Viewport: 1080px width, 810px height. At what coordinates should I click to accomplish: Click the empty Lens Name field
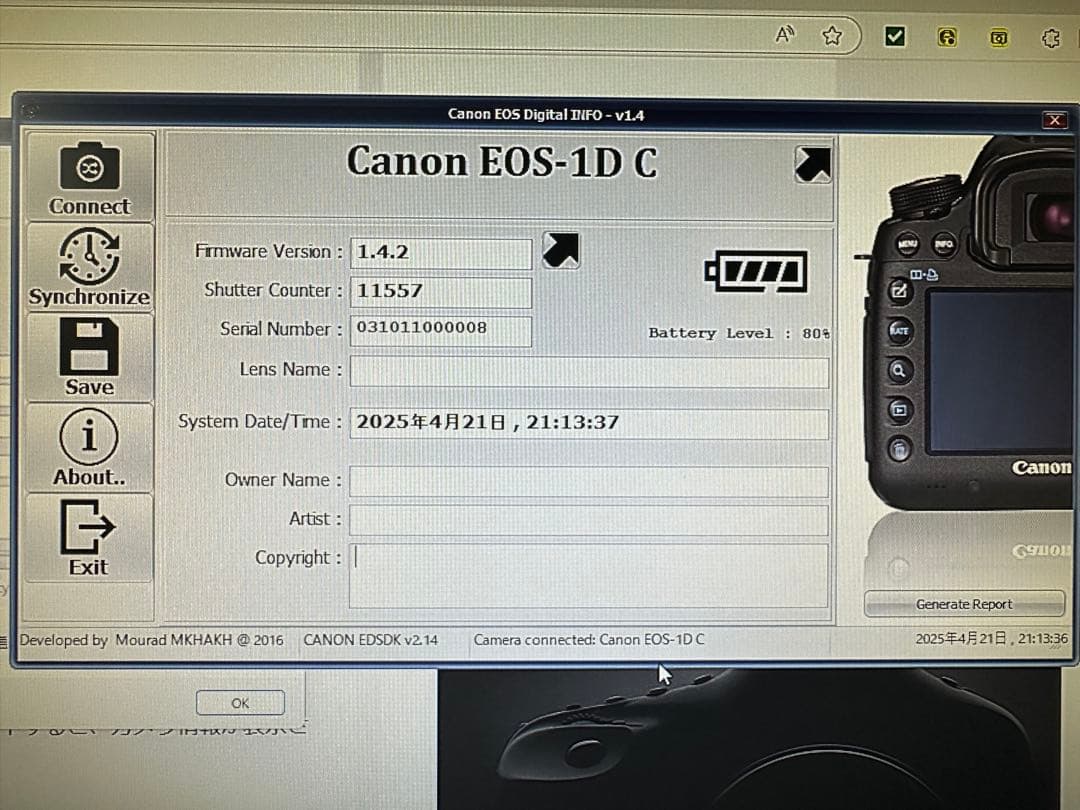(590, 371)
